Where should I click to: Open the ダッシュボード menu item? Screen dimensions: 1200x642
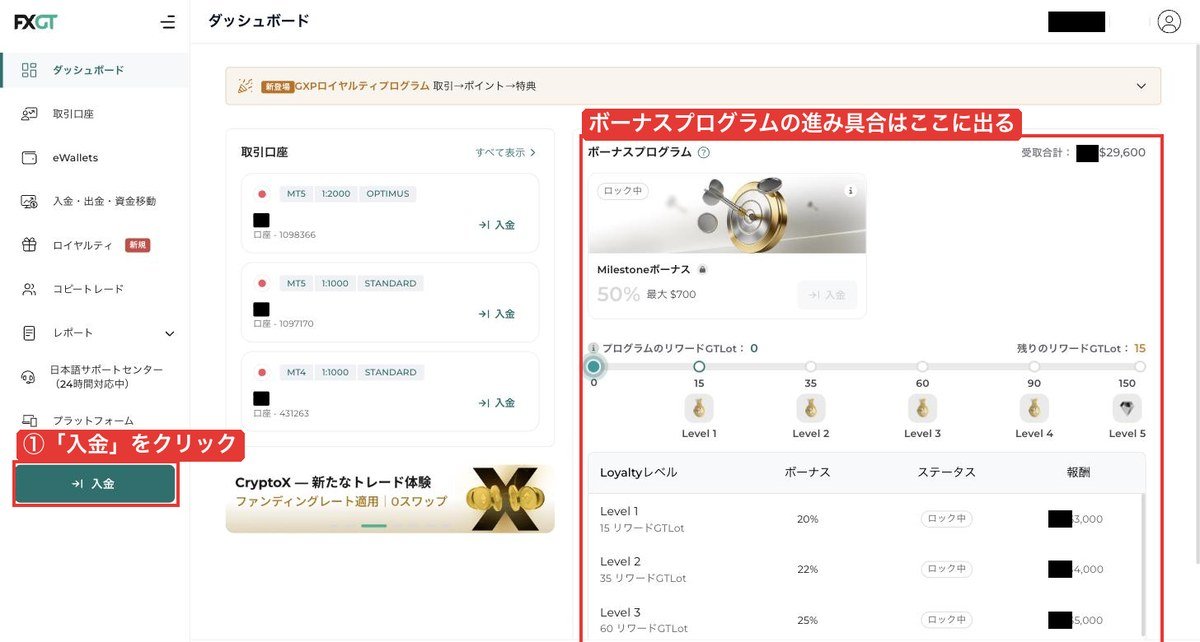pos(94,70)
